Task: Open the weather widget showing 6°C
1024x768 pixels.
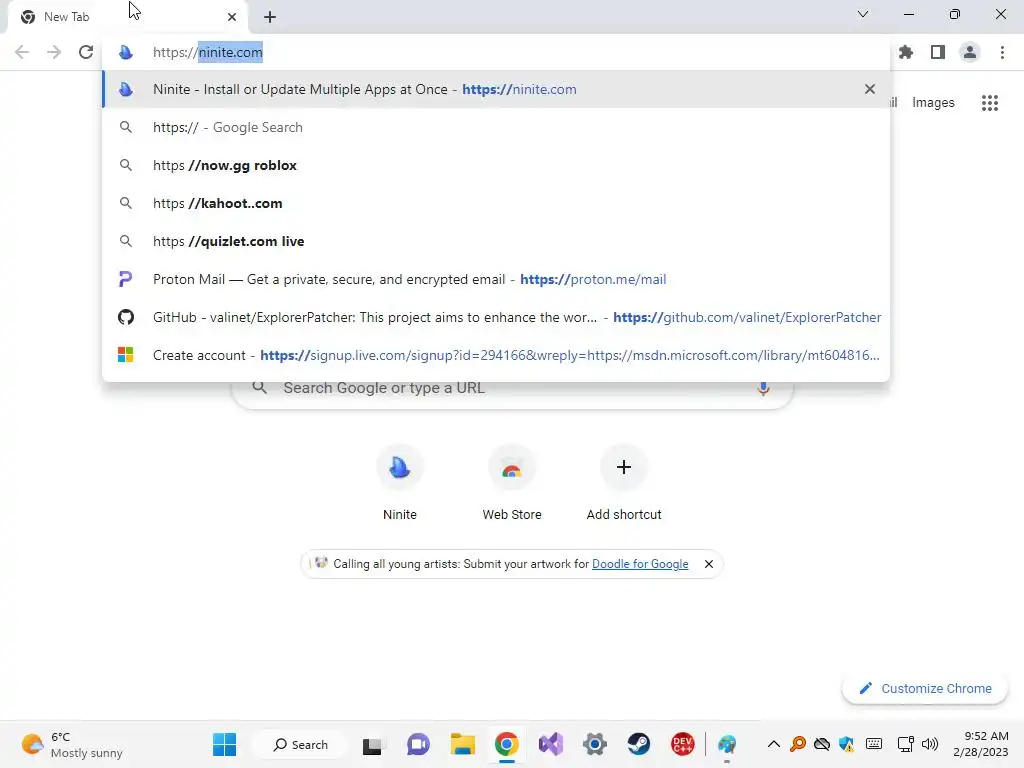Action: [x=72, y=744]
